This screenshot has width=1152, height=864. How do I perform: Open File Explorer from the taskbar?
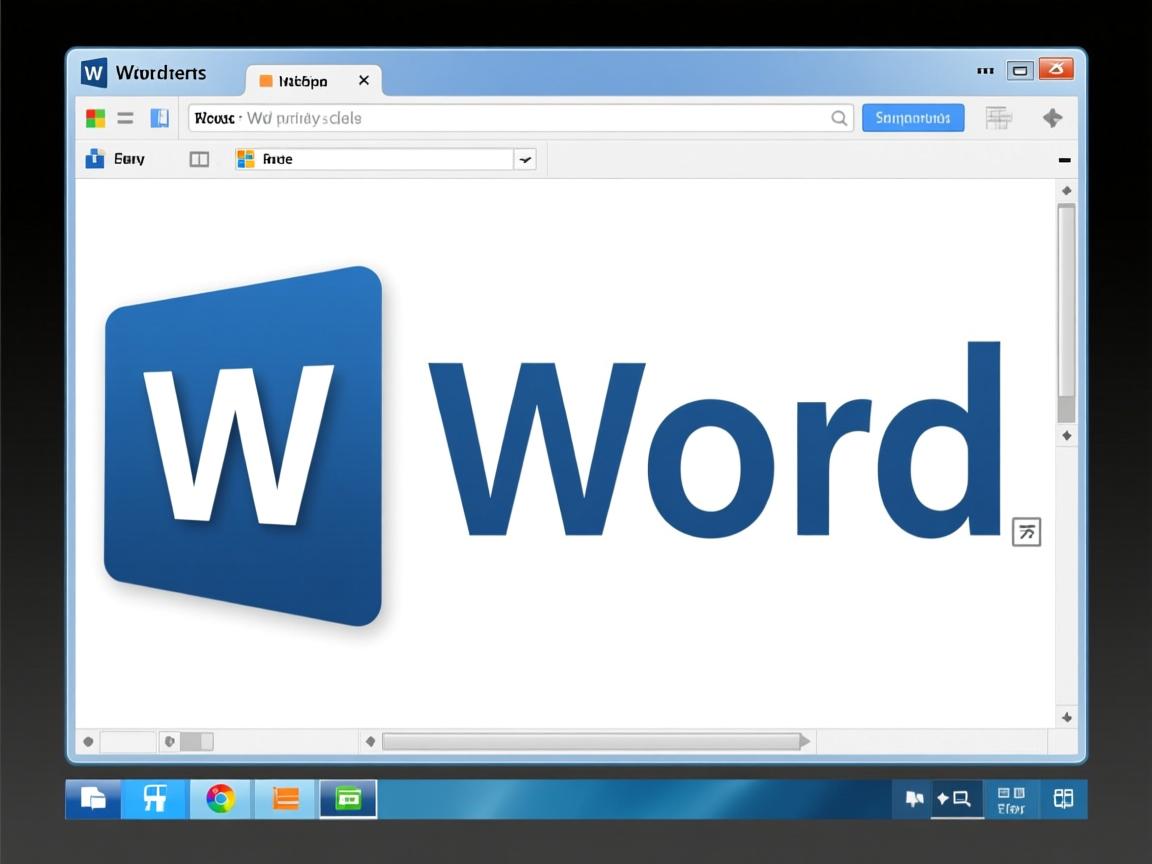(x=92, y=798)
